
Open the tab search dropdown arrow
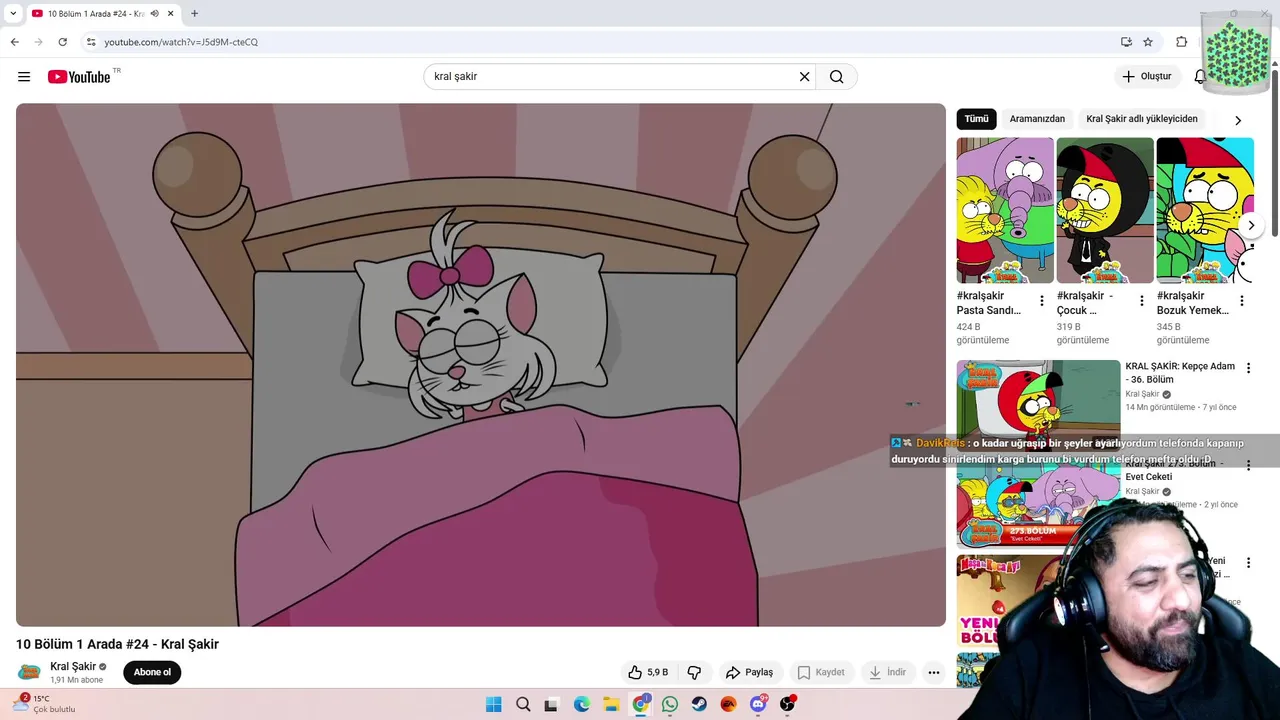pyautogui.click(x=13, y=14)
